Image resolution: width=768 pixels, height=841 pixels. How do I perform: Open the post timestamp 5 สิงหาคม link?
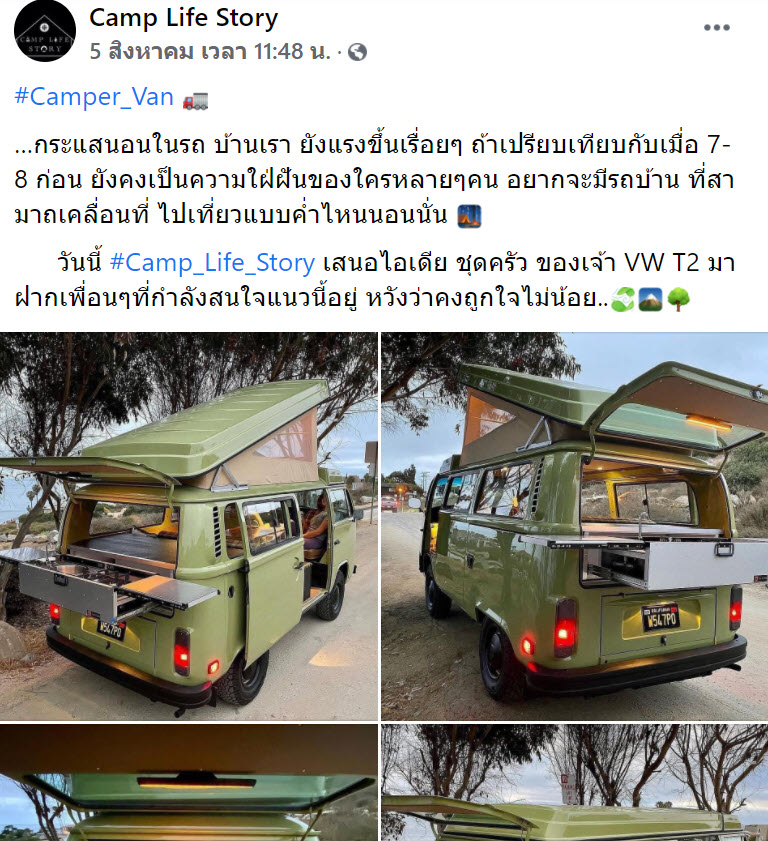click(210, 51)
